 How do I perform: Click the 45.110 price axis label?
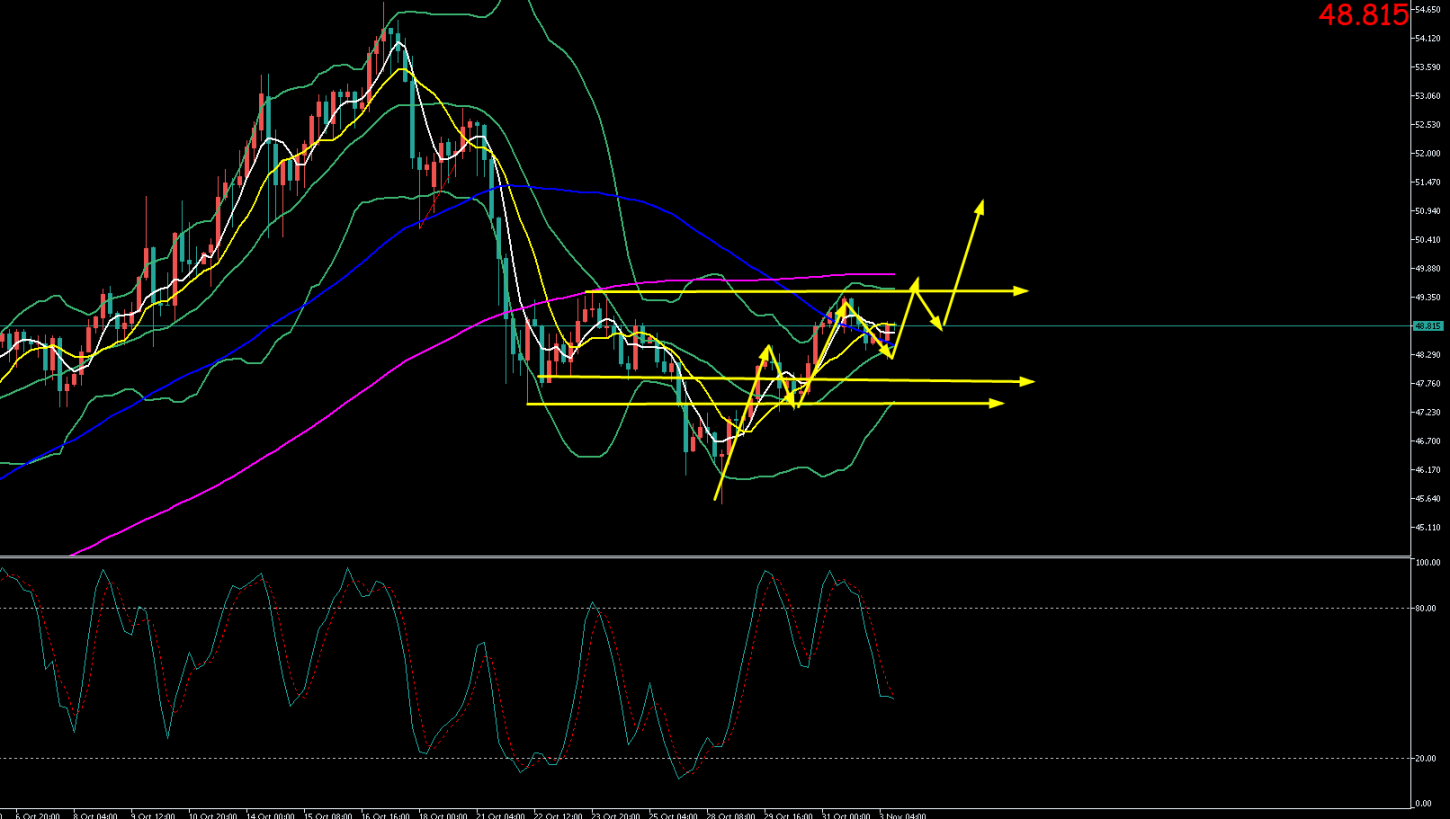pyautogui.click(x=1427, y=527)
